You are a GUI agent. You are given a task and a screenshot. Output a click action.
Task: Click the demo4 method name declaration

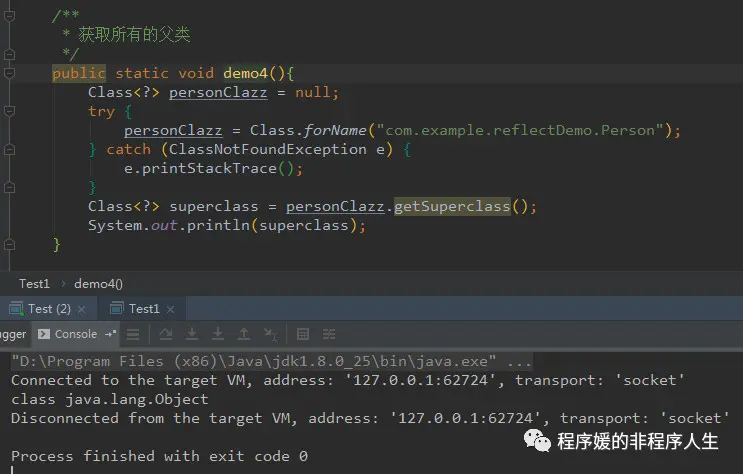click(245, 73)
